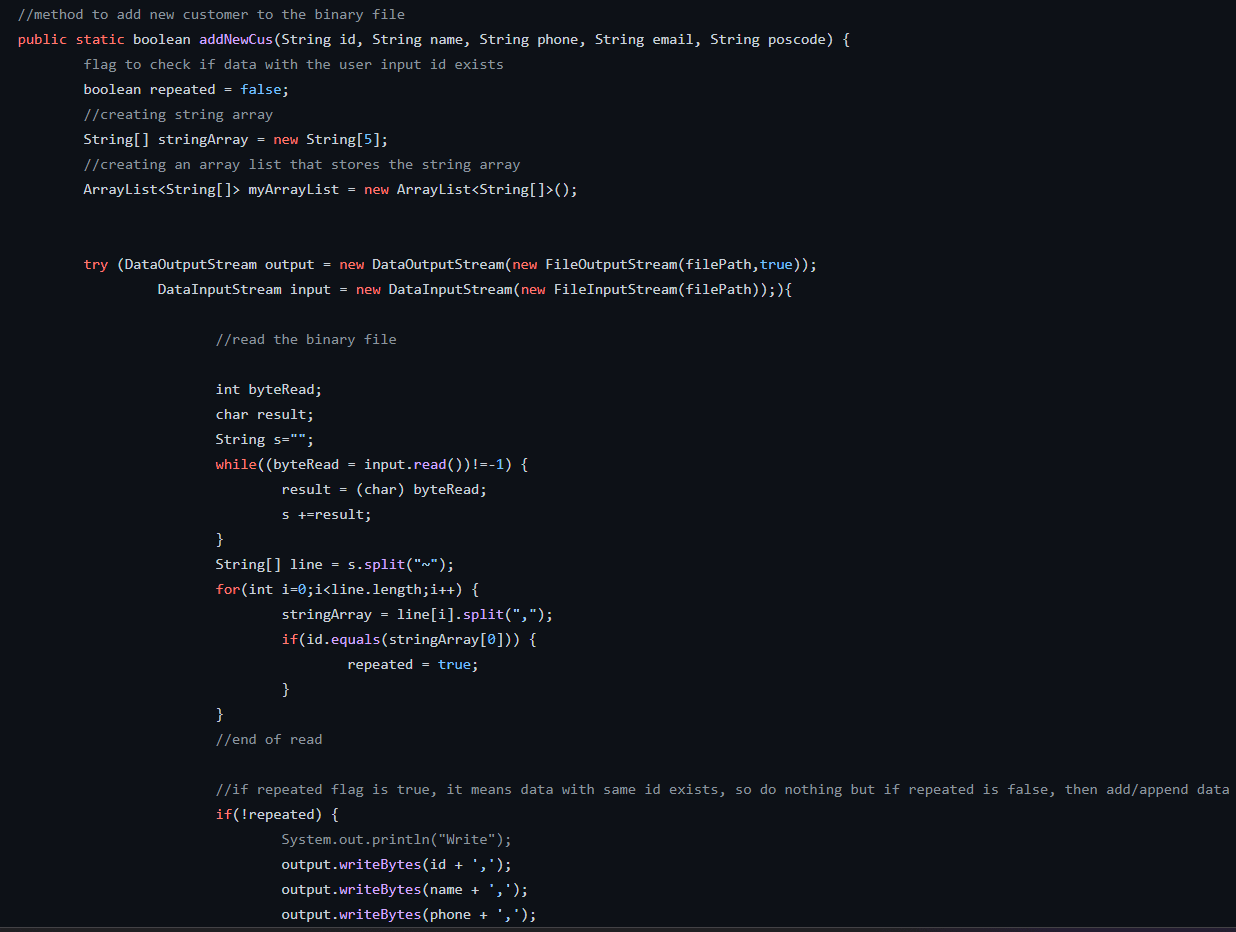Viewport: 1236px width, 932px height.
Task: Click the s.split("~") call
Action: 400,564
